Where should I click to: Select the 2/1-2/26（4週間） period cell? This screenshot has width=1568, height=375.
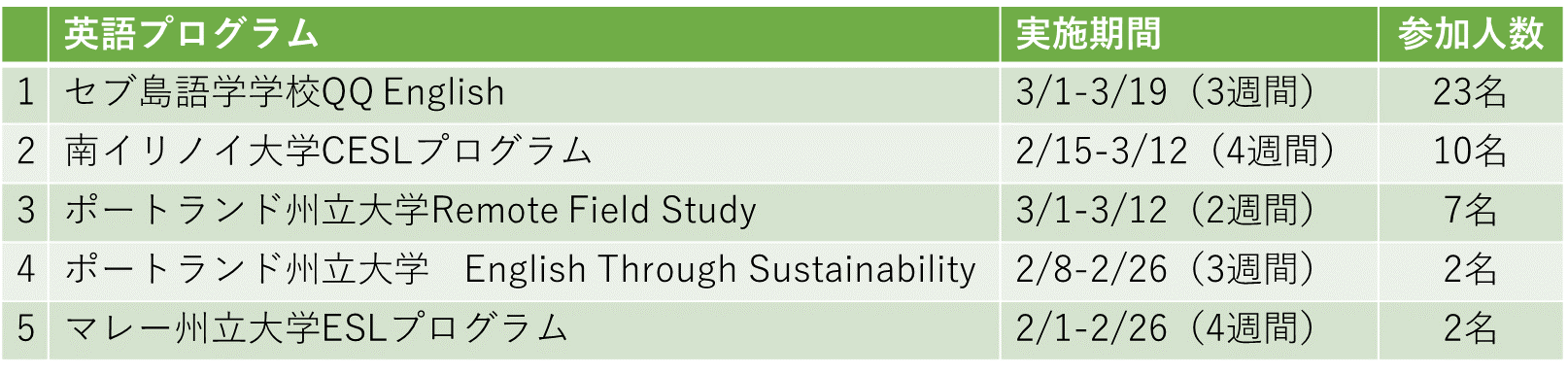pyautogui.click(x=1189, y=330)
